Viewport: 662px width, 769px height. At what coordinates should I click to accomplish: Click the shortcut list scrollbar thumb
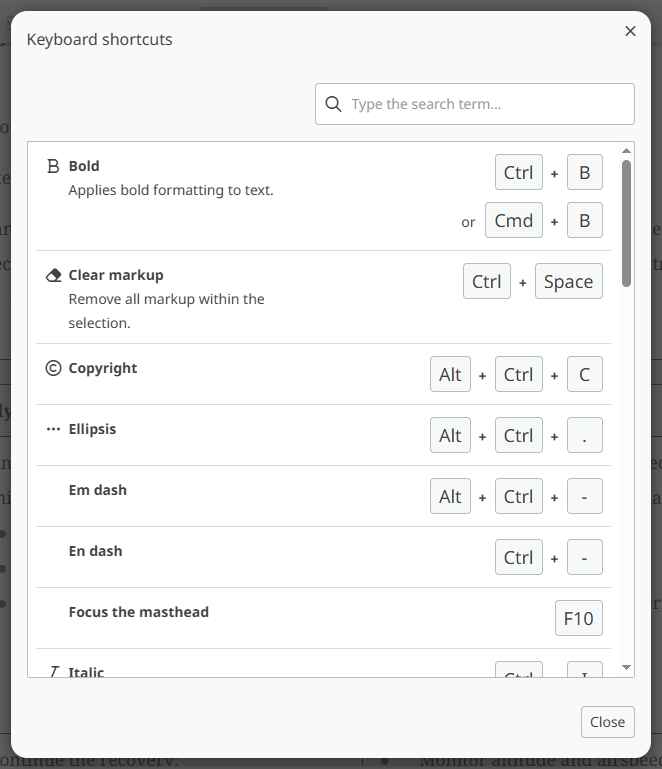(626, 222)
